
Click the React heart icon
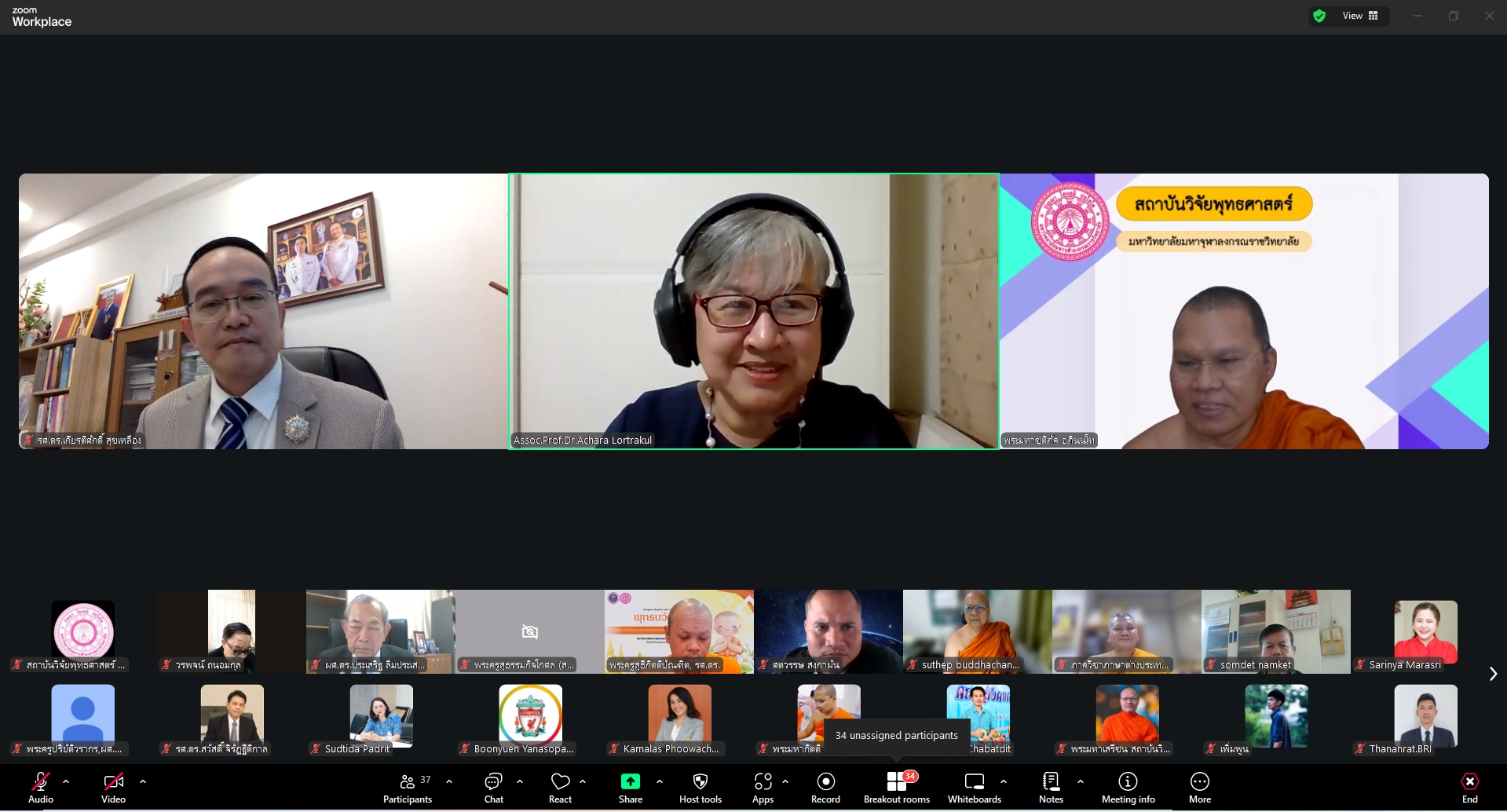coord(560,788)
